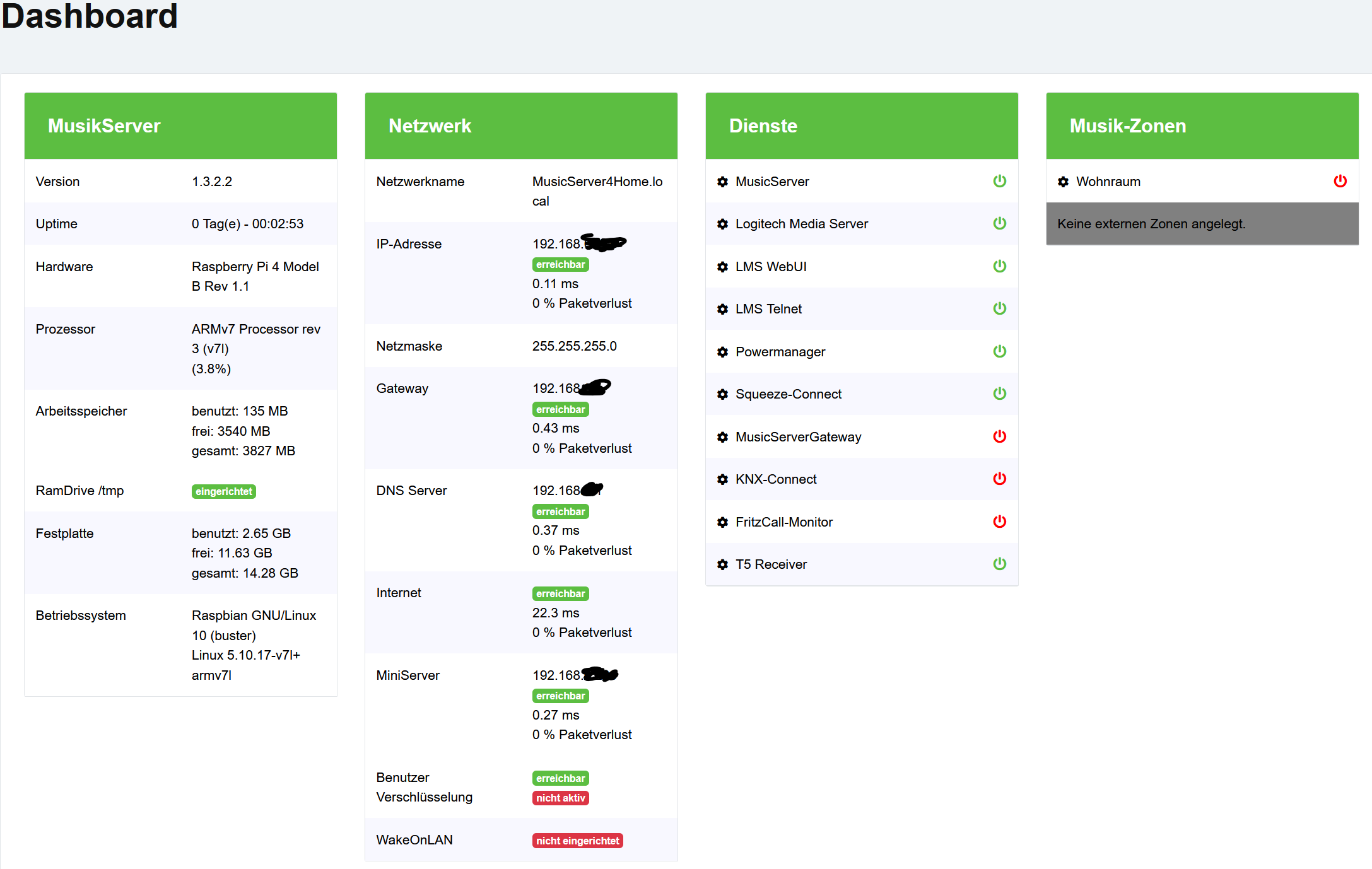Toggle the MusicServer service power button

point(999,181)
